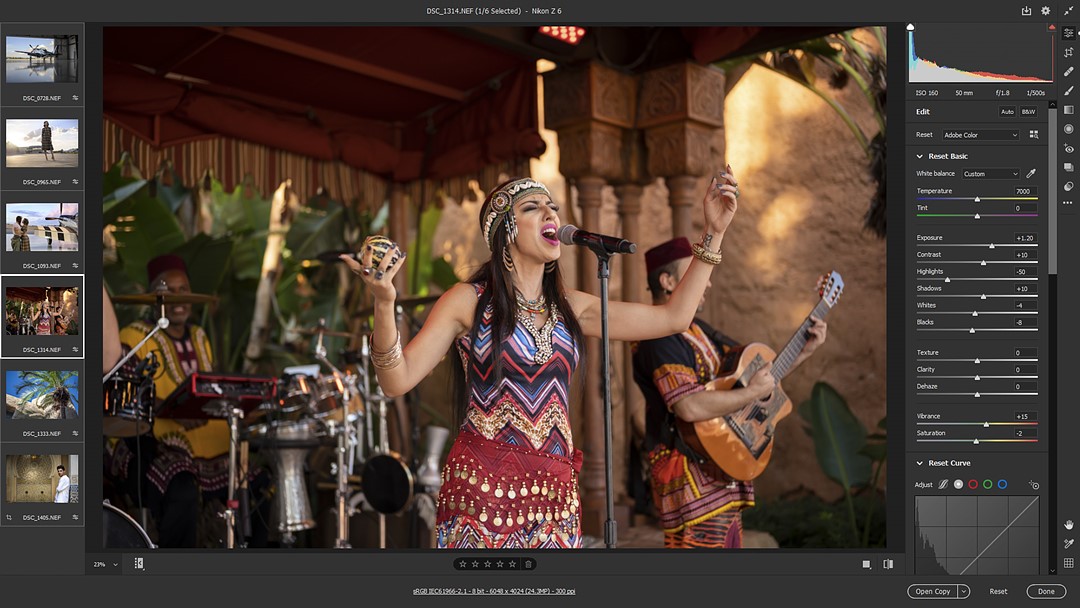Select the red channel curve circle

973,484
